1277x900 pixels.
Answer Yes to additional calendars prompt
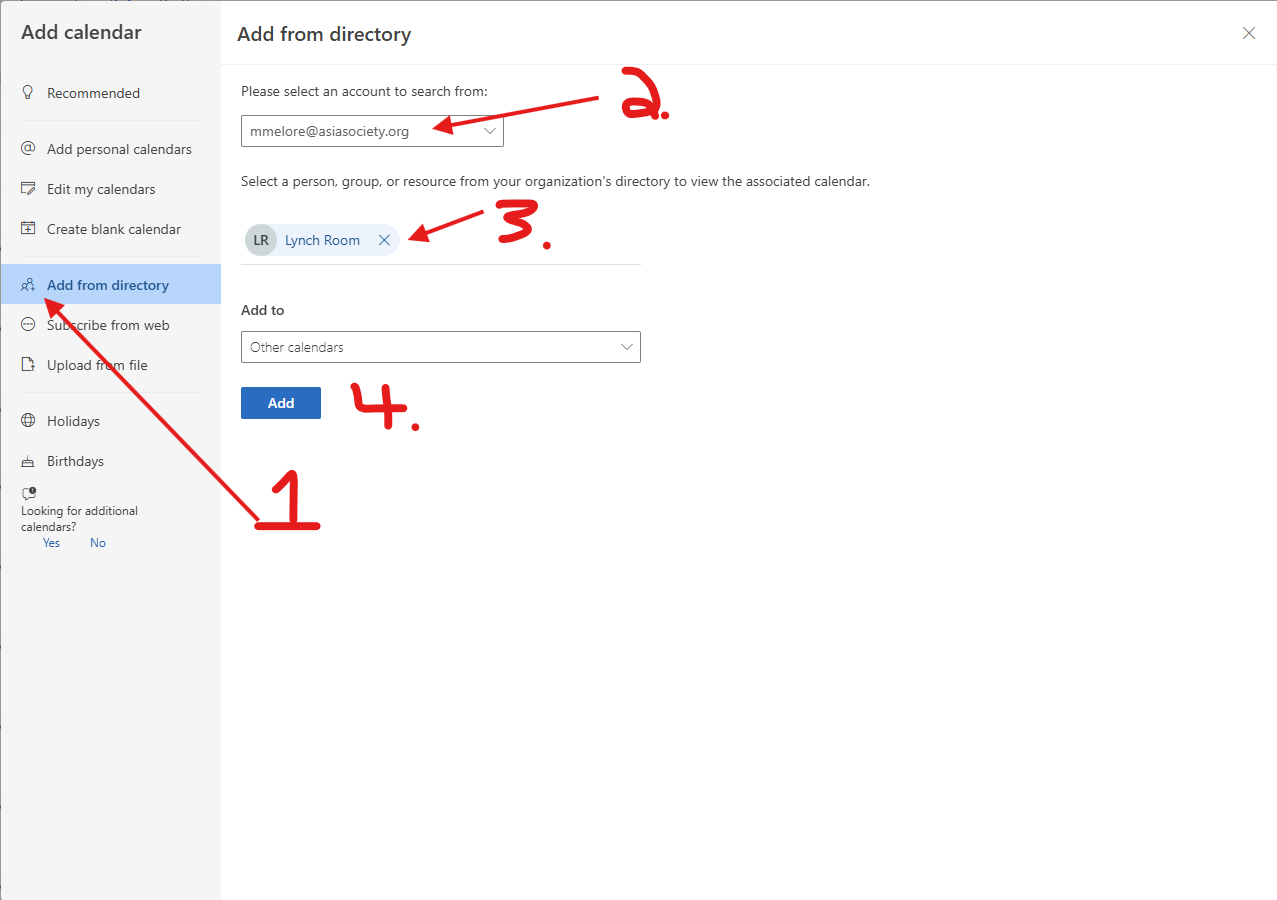(51, 543)
